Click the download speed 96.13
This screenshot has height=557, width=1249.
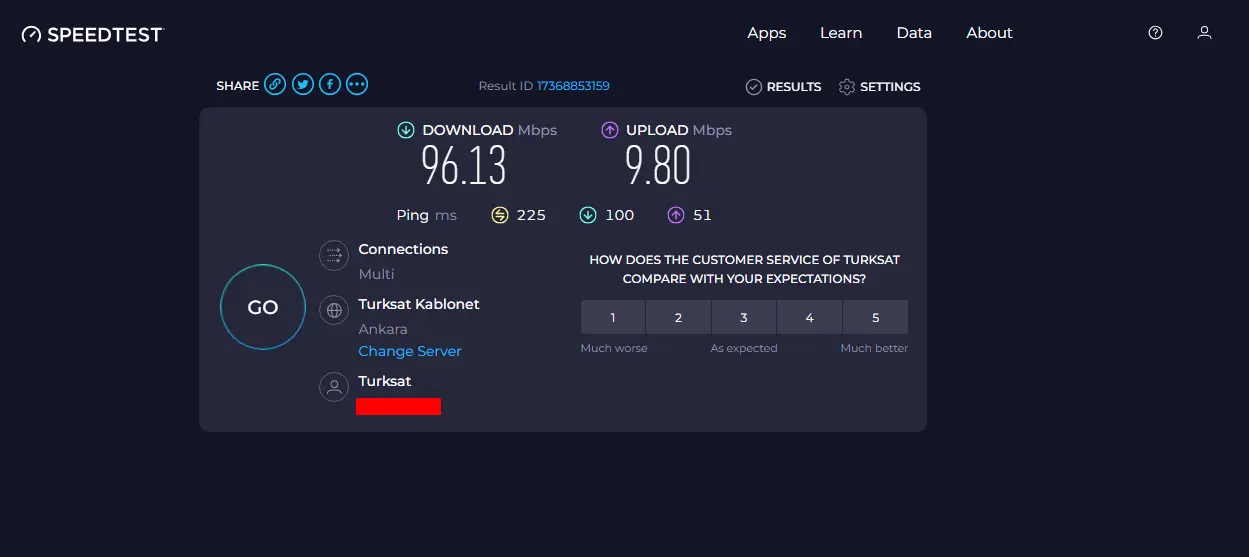tap(464, 165)
